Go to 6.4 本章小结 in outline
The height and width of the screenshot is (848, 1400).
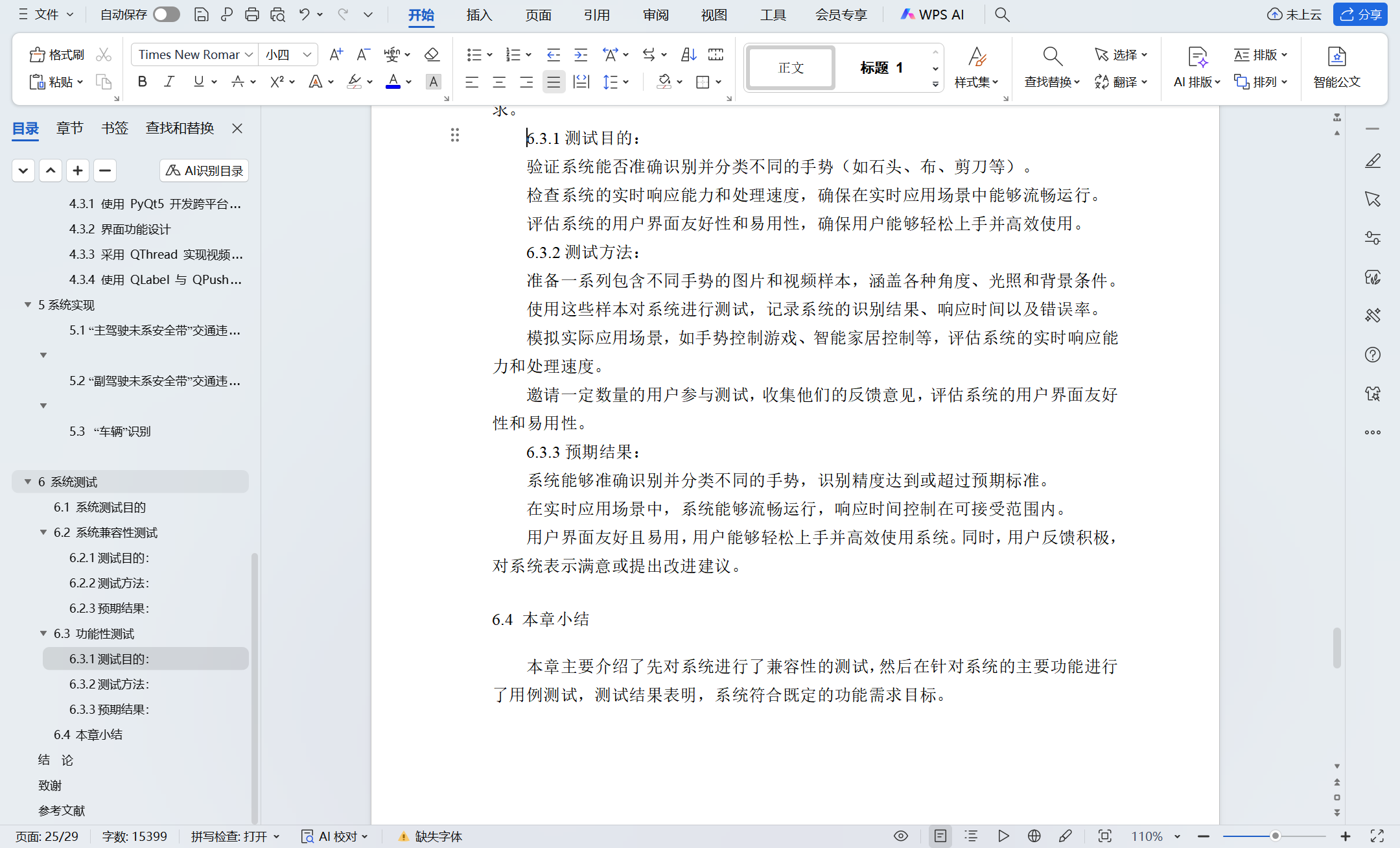pos(88,735)
